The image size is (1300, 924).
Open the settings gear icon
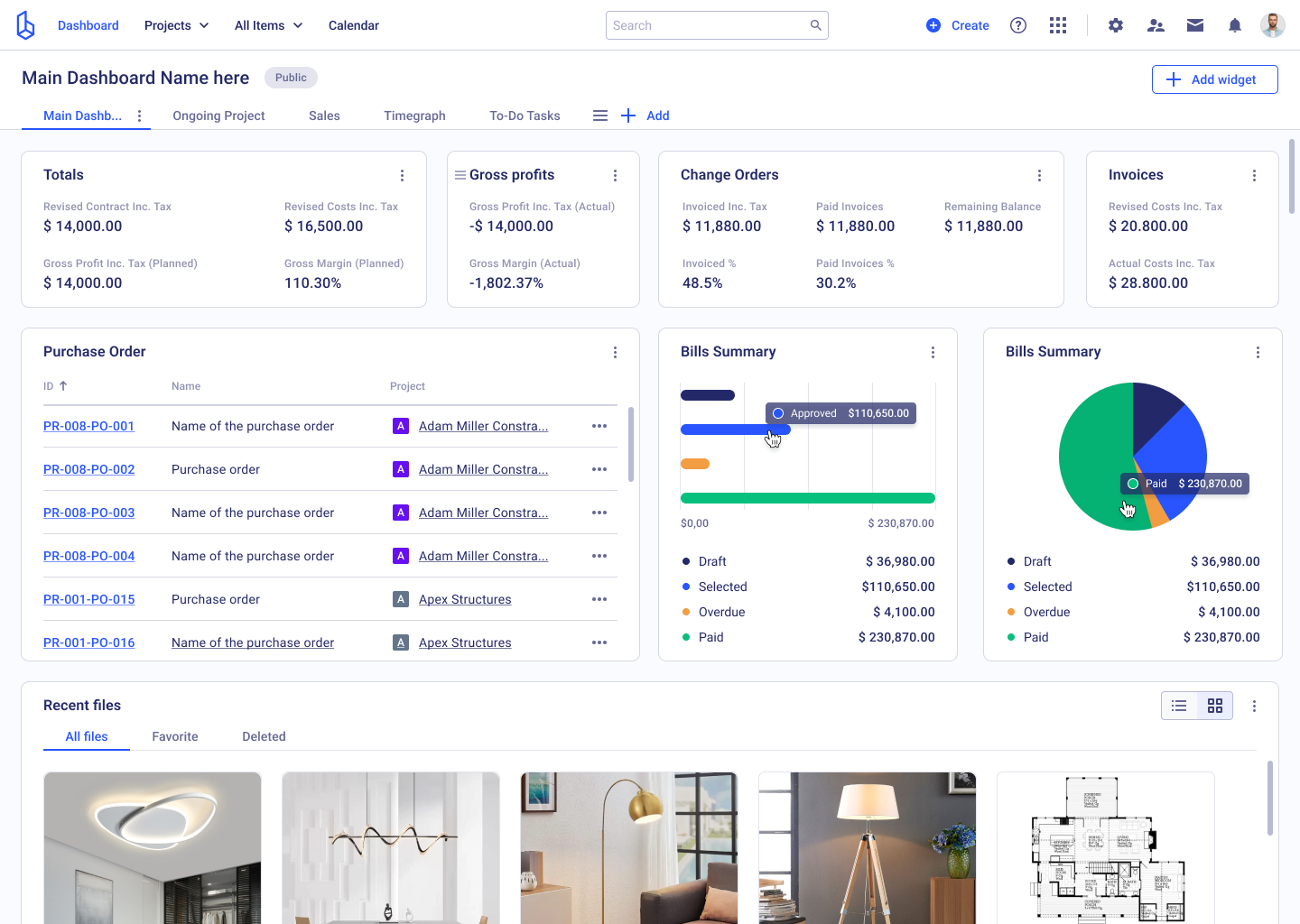[1116, 25]
